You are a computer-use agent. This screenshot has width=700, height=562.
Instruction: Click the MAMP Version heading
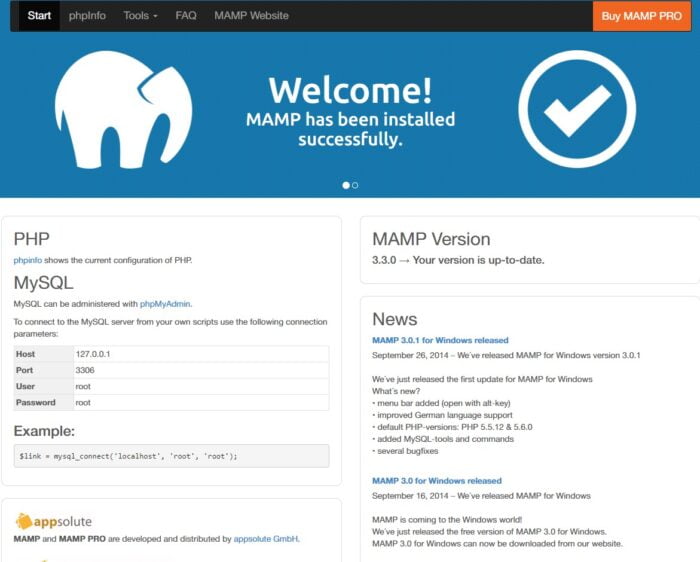pos(431,239)
